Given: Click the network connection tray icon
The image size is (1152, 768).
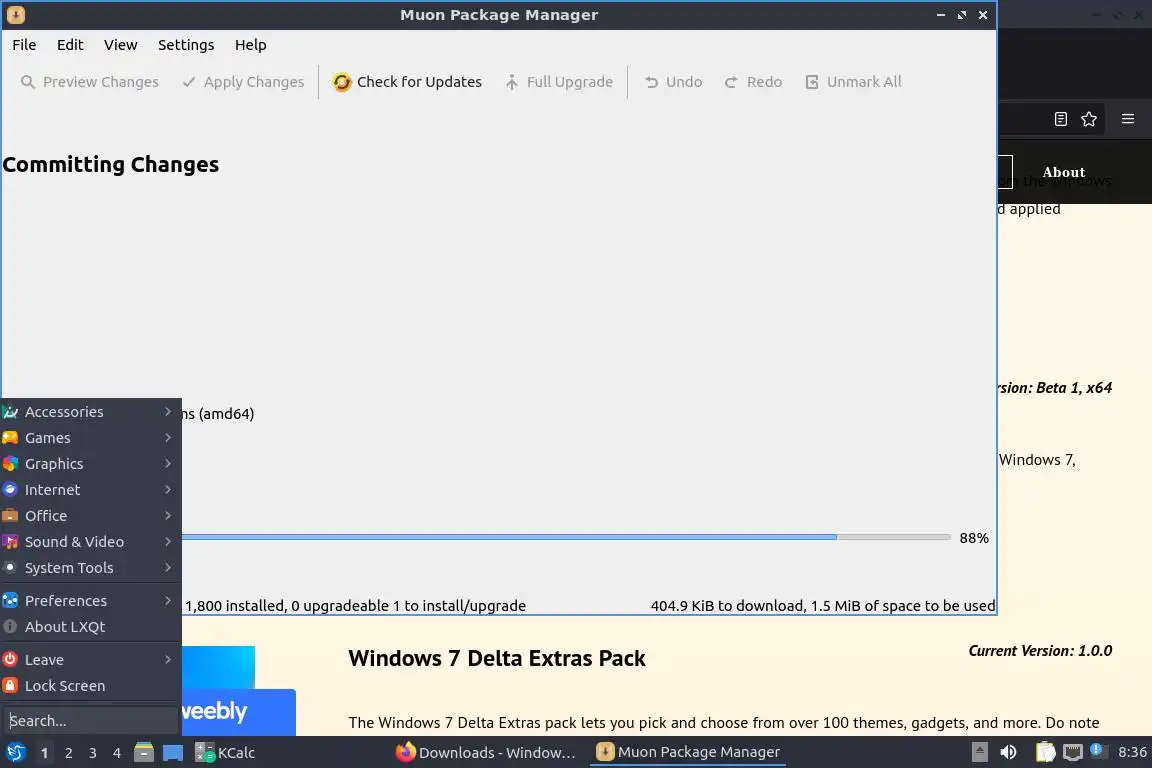Looking at the screenshot, I should (x=1073, y=753).
